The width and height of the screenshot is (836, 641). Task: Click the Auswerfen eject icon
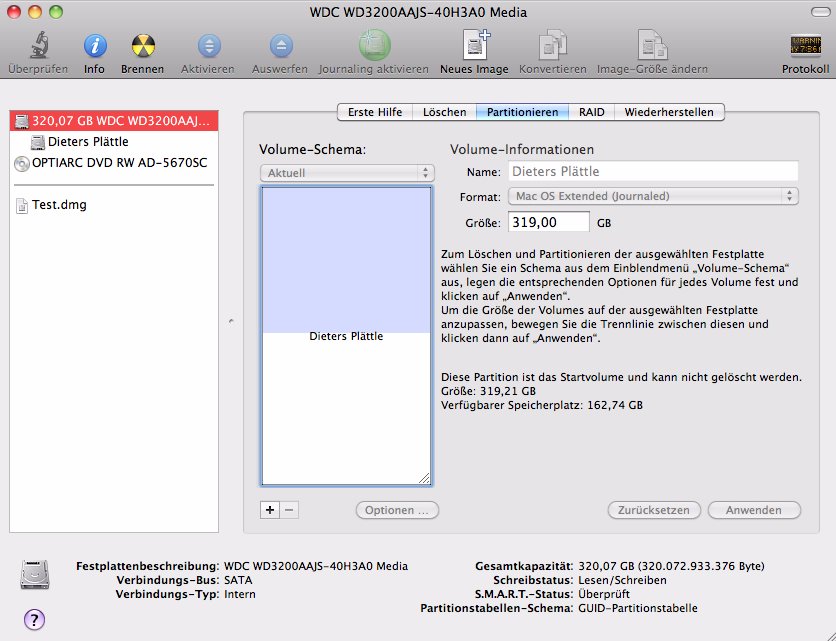[x=281, y=46]
